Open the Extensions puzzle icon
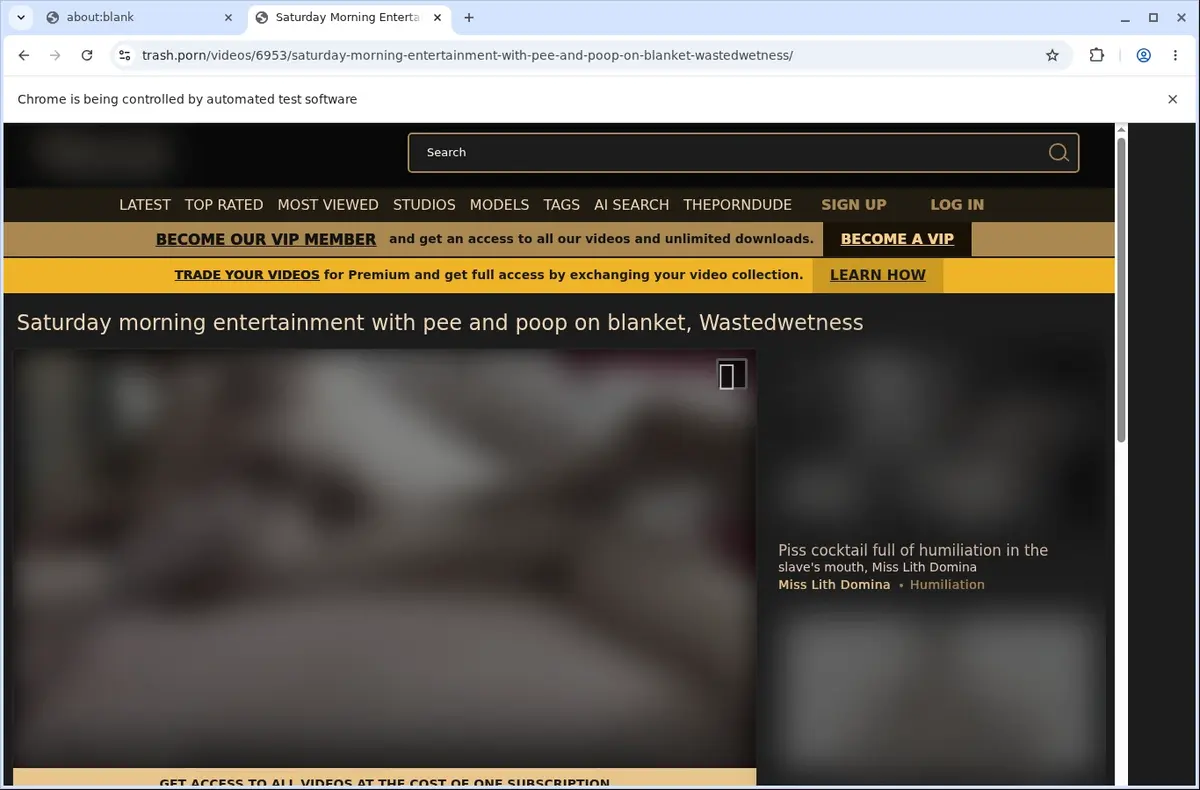This screenshot has width=1200, height=790. tap(1097, 56)
